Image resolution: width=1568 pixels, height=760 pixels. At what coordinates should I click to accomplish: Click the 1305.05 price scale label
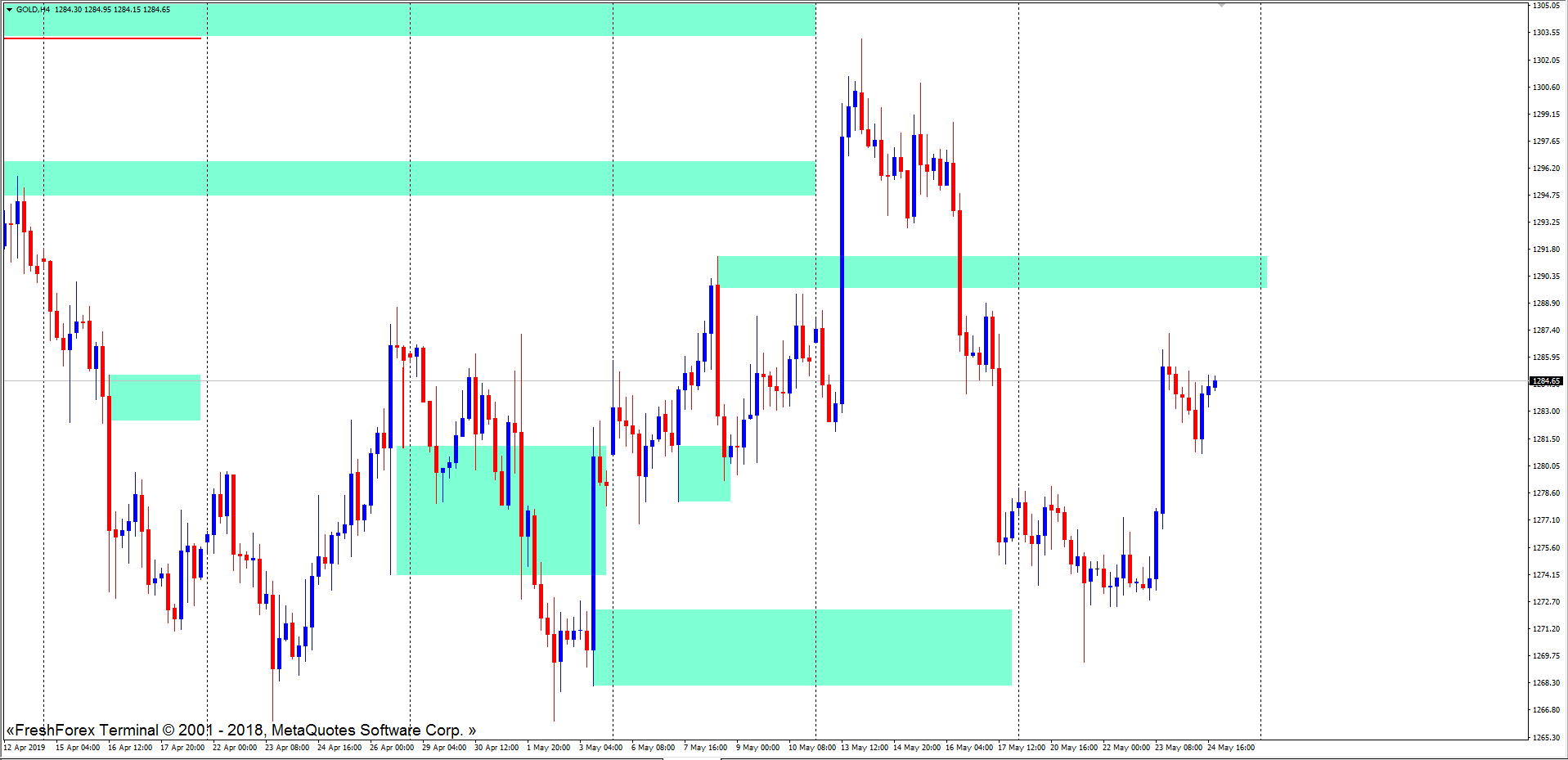click(x=1546, y=6)
